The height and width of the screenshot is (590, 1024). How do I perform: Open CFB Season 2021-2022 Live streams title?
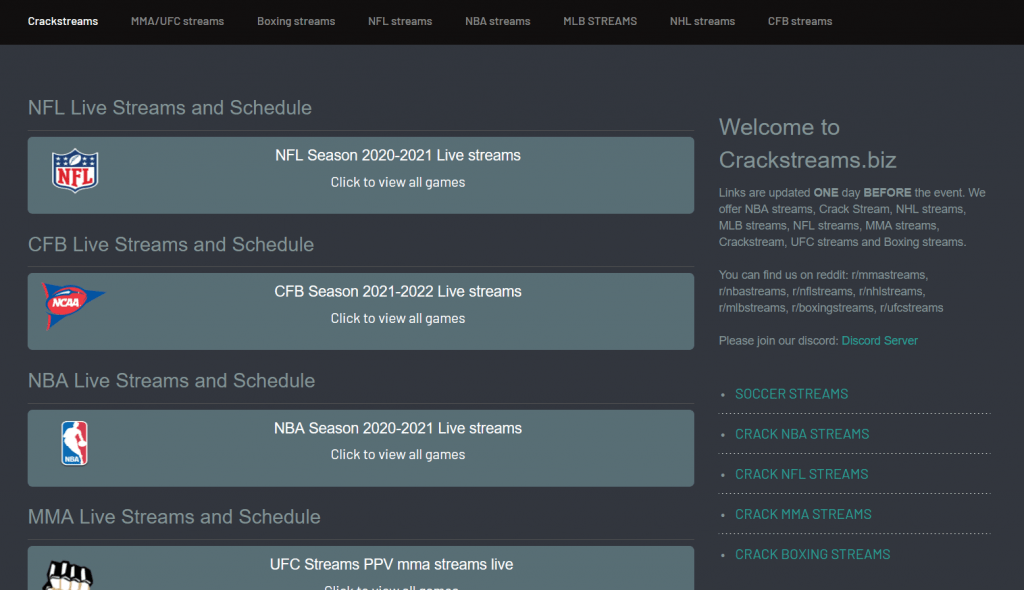point(398,291)
